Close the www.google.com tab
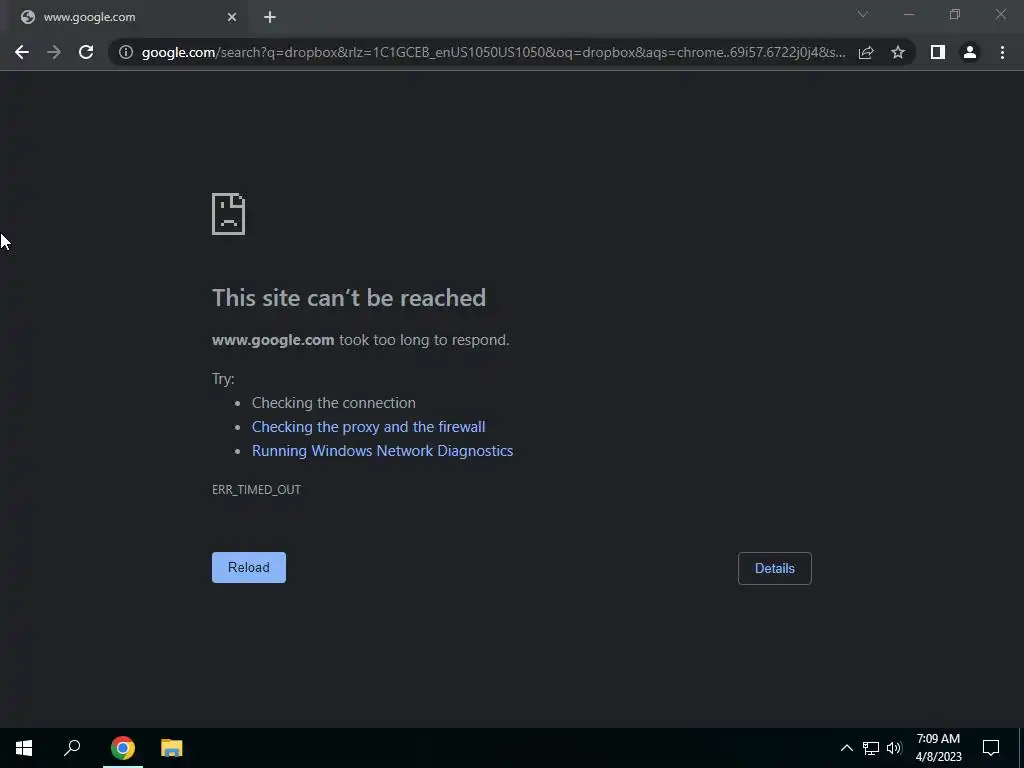This screenshot has width=1024, height=768. point(232,17)
